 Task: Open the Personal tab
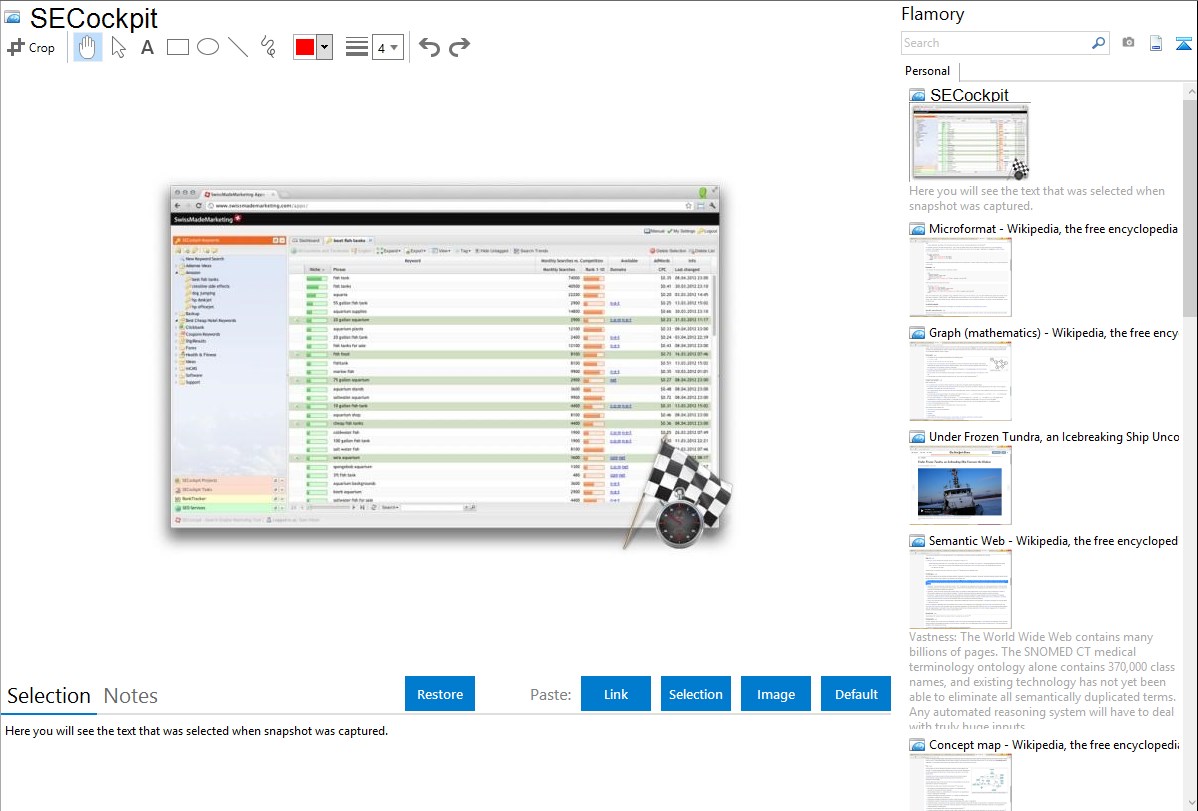[927, 71]
